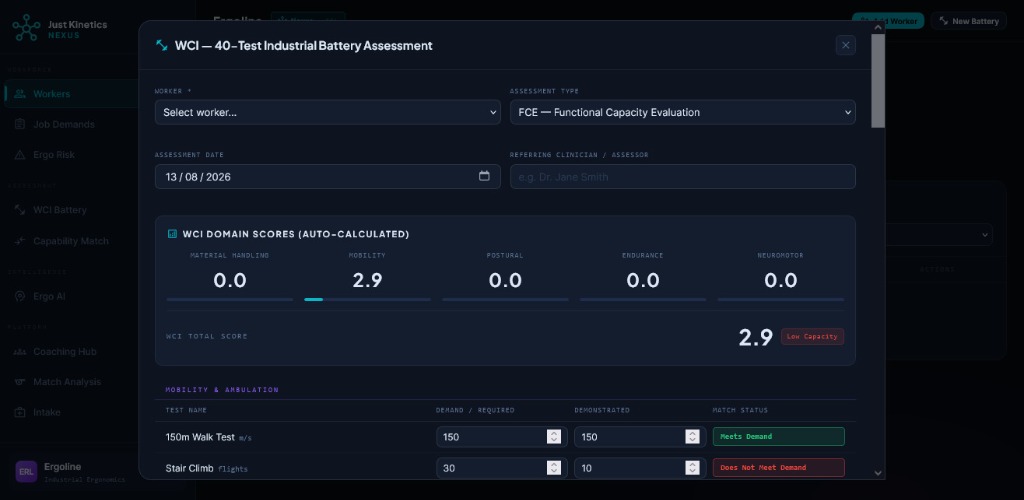Viewport: 1024px width, 500px height.
Task: Click the Stair Climb row name
Action: (x=189, y=468)
